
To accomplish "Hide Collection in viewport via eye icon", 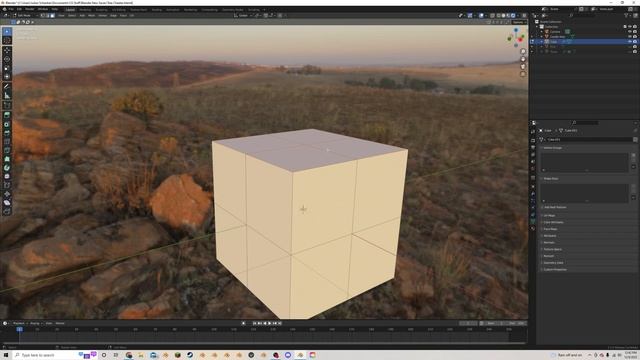I will pyautogui.click(x=630, y=27).
